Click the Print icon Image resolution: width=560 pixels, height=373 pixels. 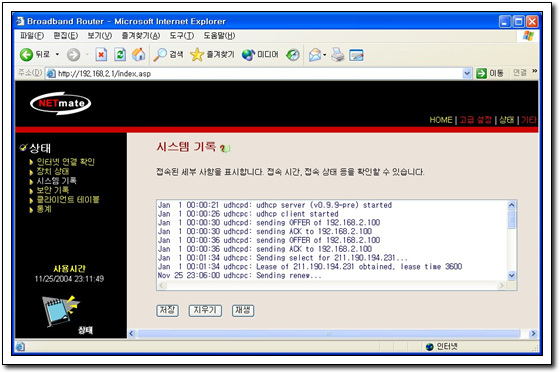tap(338, 55)
